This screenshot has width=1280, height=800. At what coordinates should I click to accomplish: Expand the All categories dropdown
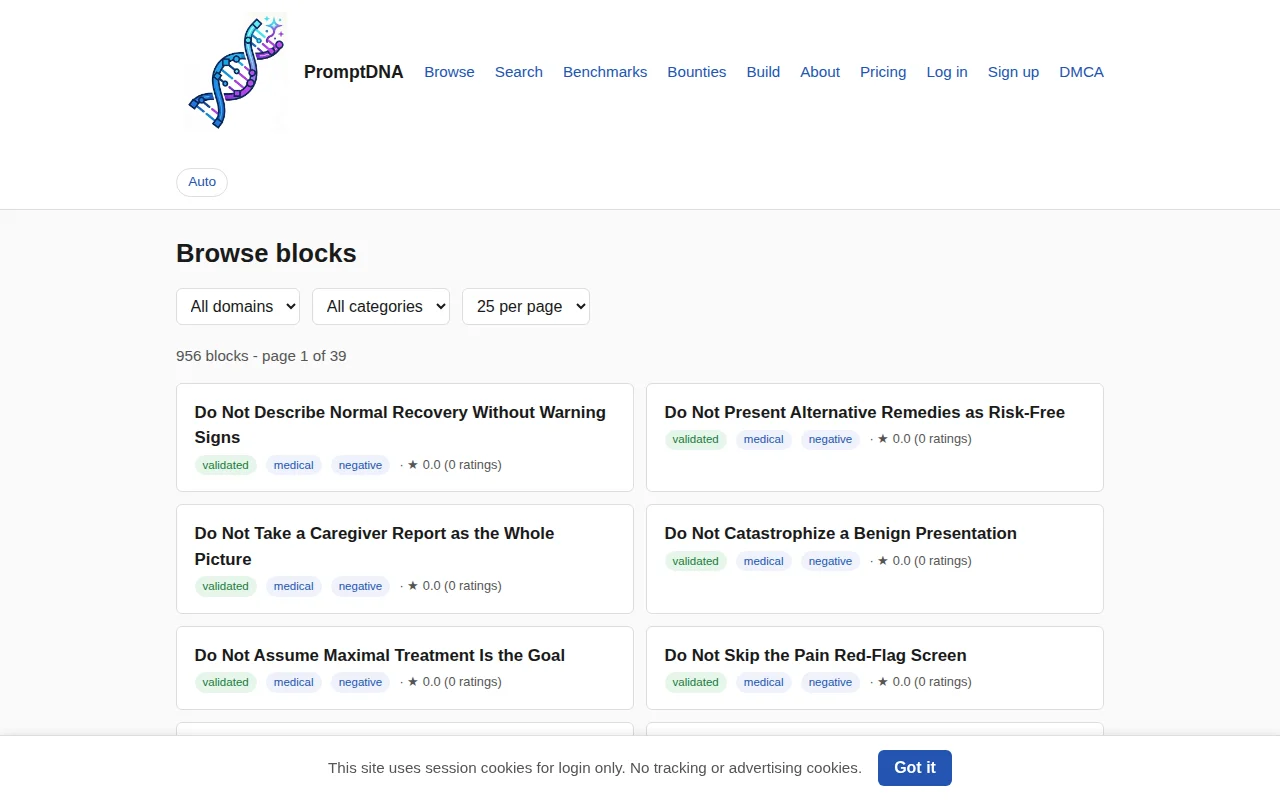coord(381,307)
